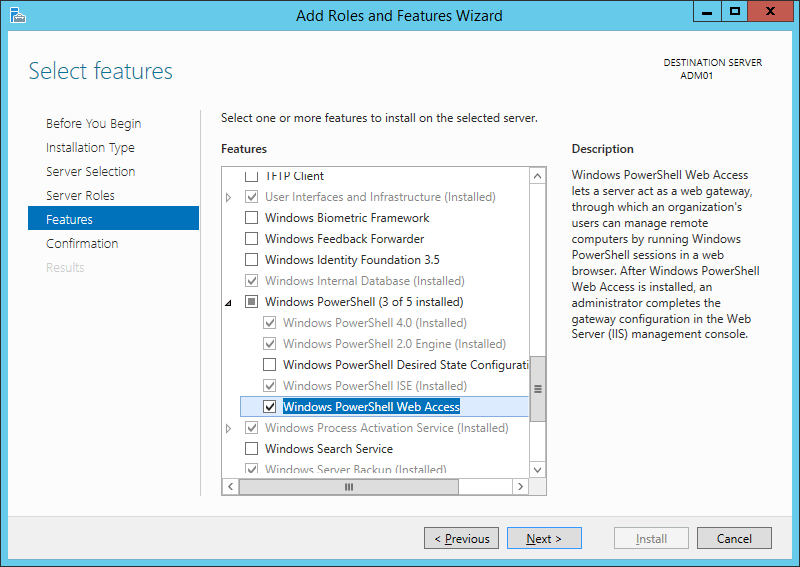The width and height of the screenshot is (800, 567).
Task: Check Windows Search Service checkbox
Action: click(252, 449)
